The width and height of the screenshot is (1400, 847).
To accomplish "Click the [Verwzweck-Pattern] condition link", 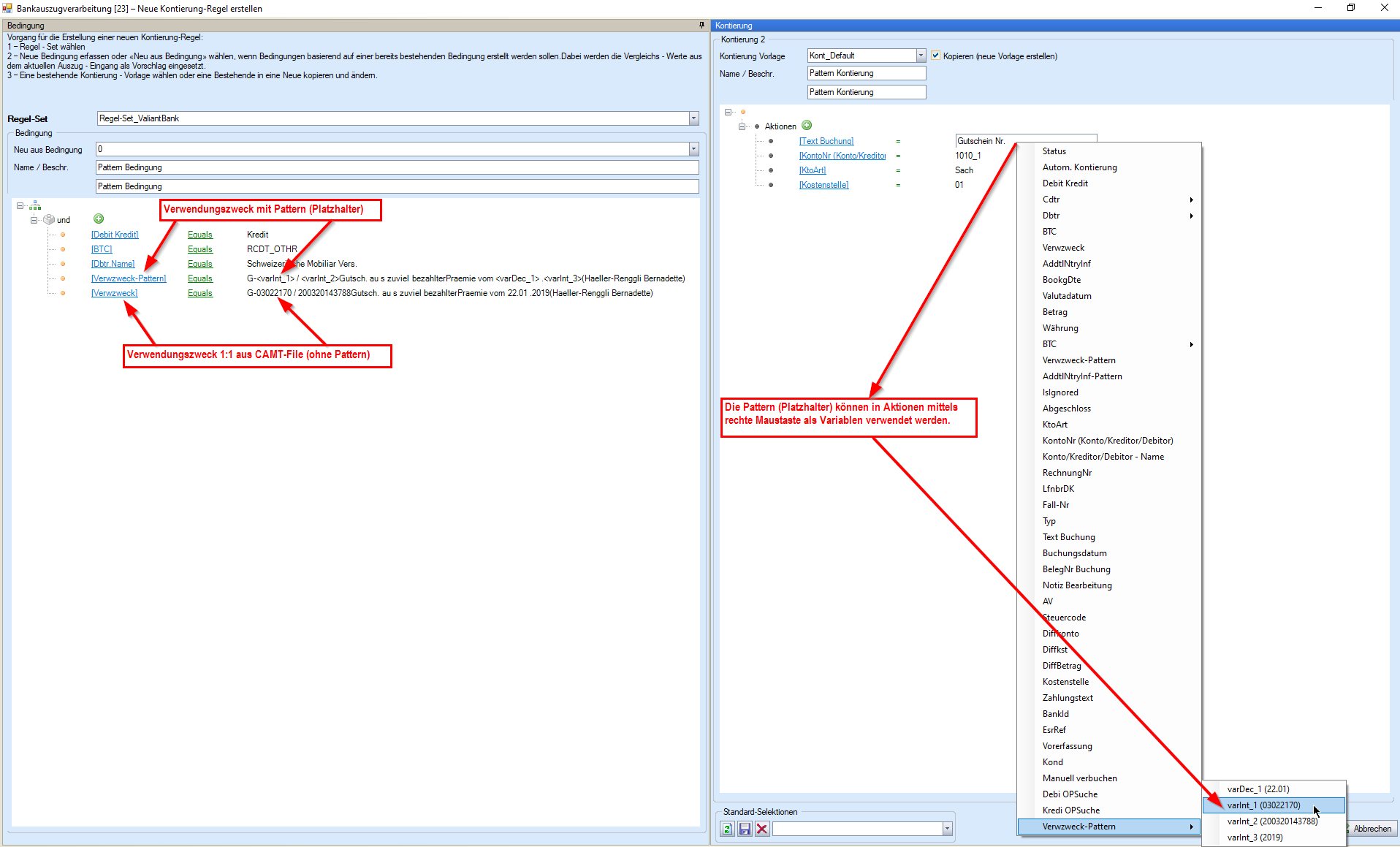I will click(x=129, y=278).
